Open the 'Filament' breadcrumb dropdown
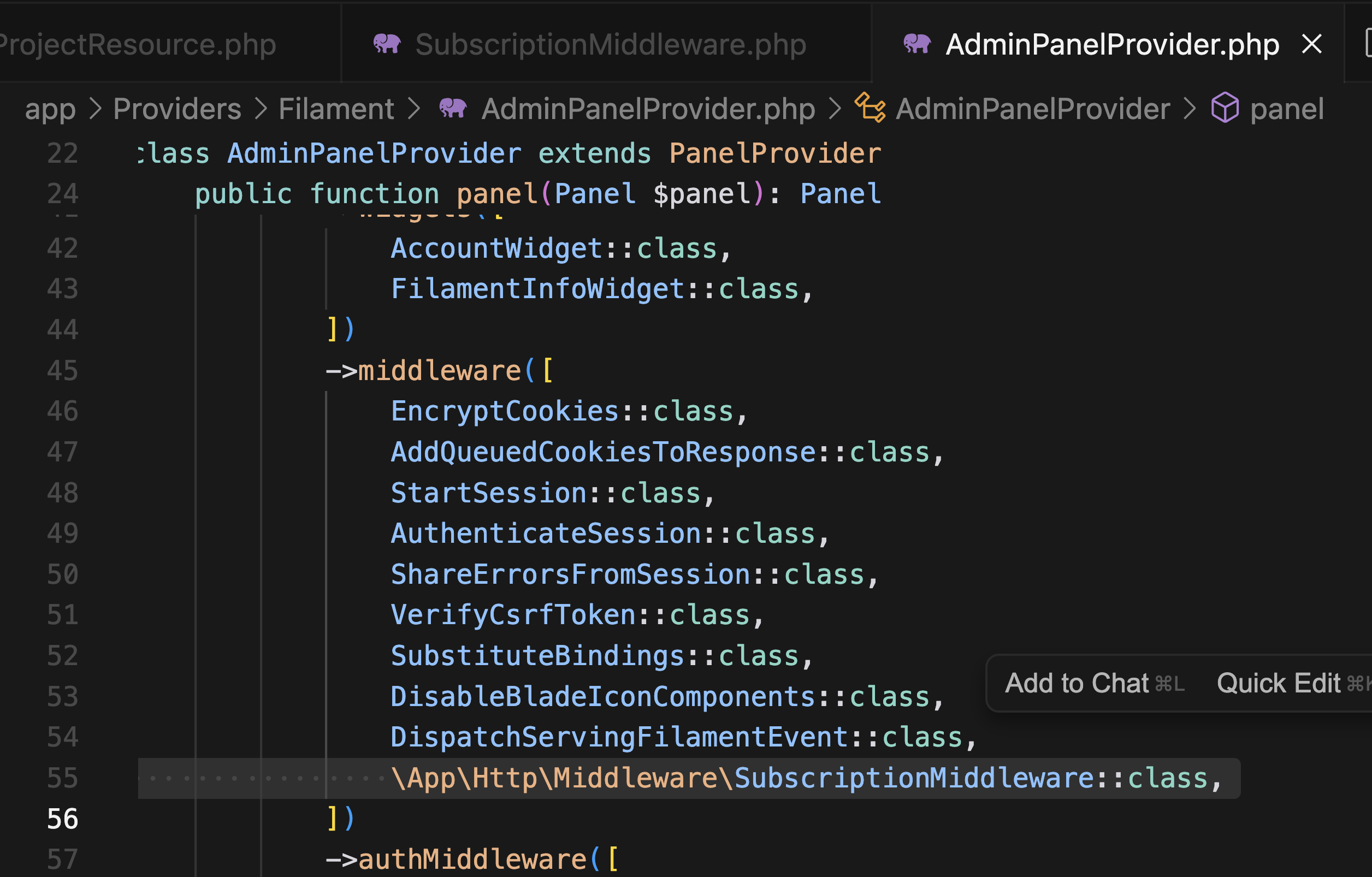 tap(336, 109)
